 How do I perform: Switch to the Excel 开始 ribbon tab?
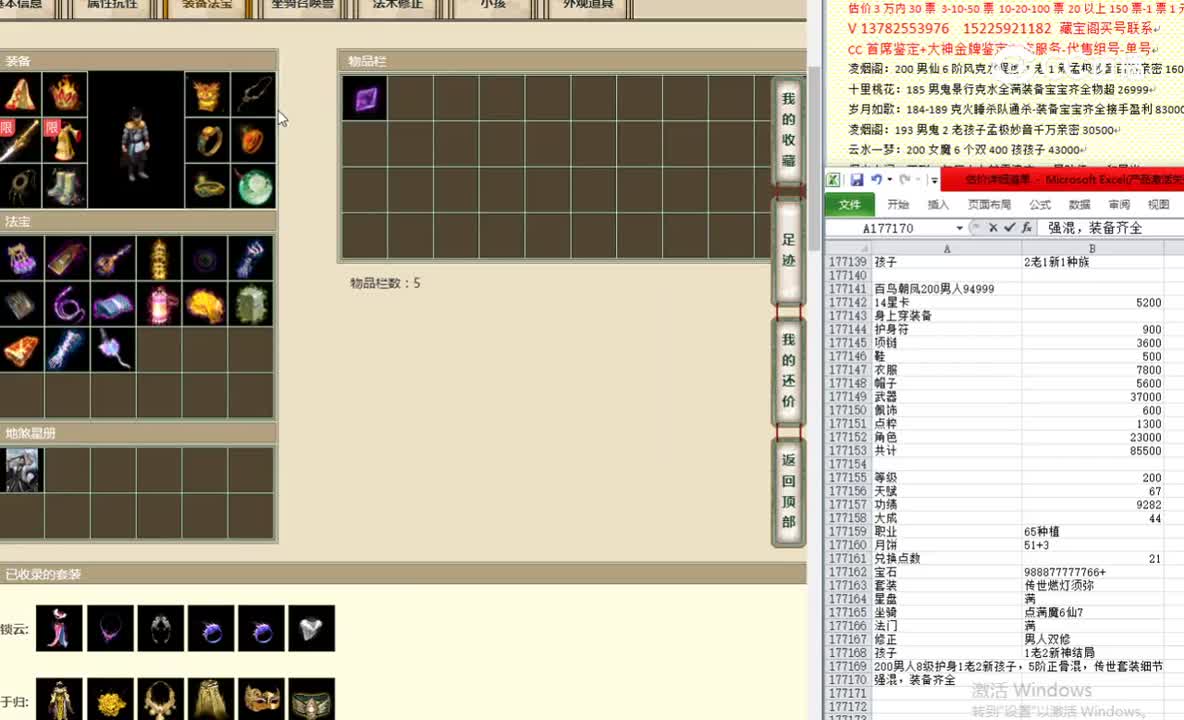[x=899, y=205]
